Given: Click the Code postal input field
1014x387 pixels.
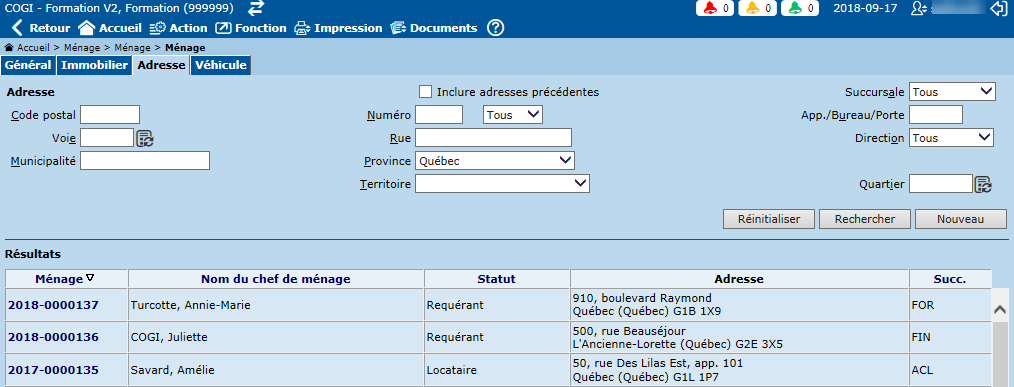Looking at the screenshot, I should [110, 115].
